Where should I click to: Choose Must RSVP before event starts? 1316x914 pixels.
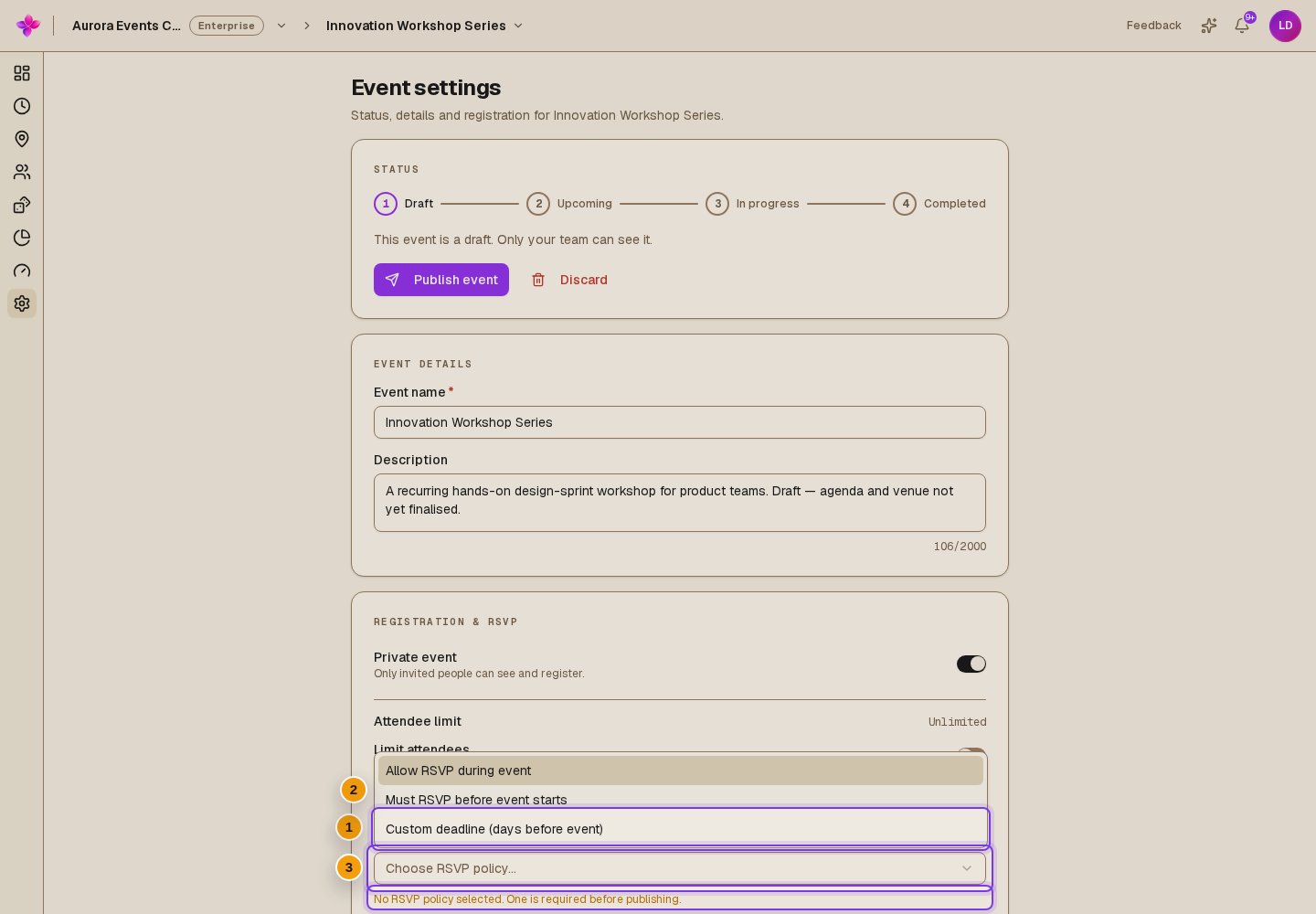[681, 800]
